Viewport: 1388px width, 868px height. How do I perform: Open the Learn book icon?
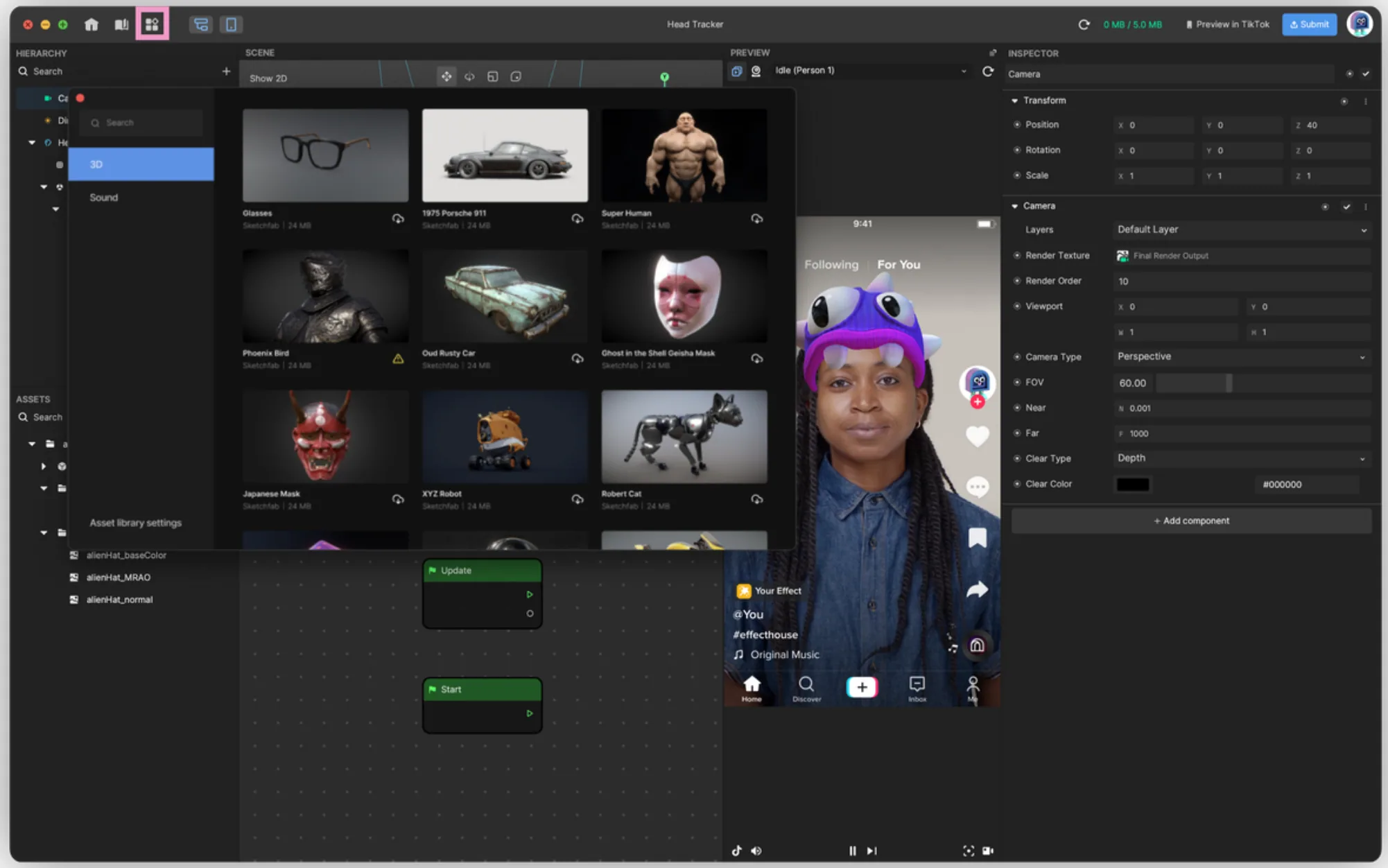point(121,25)
